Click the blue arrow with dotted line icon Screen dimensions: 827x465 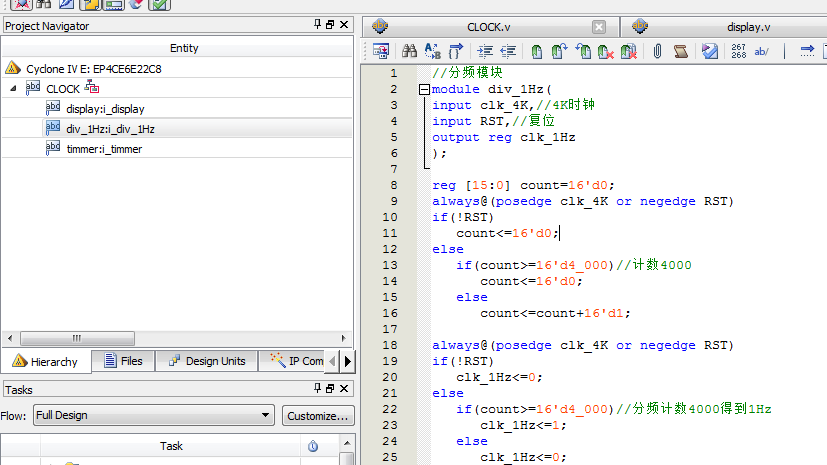[807, 51]
